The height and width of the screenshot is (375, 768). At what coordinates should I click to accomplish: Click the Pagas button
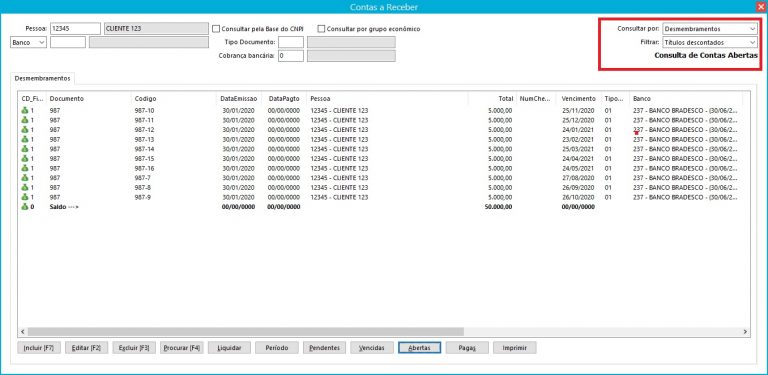[x=467, y=348]
